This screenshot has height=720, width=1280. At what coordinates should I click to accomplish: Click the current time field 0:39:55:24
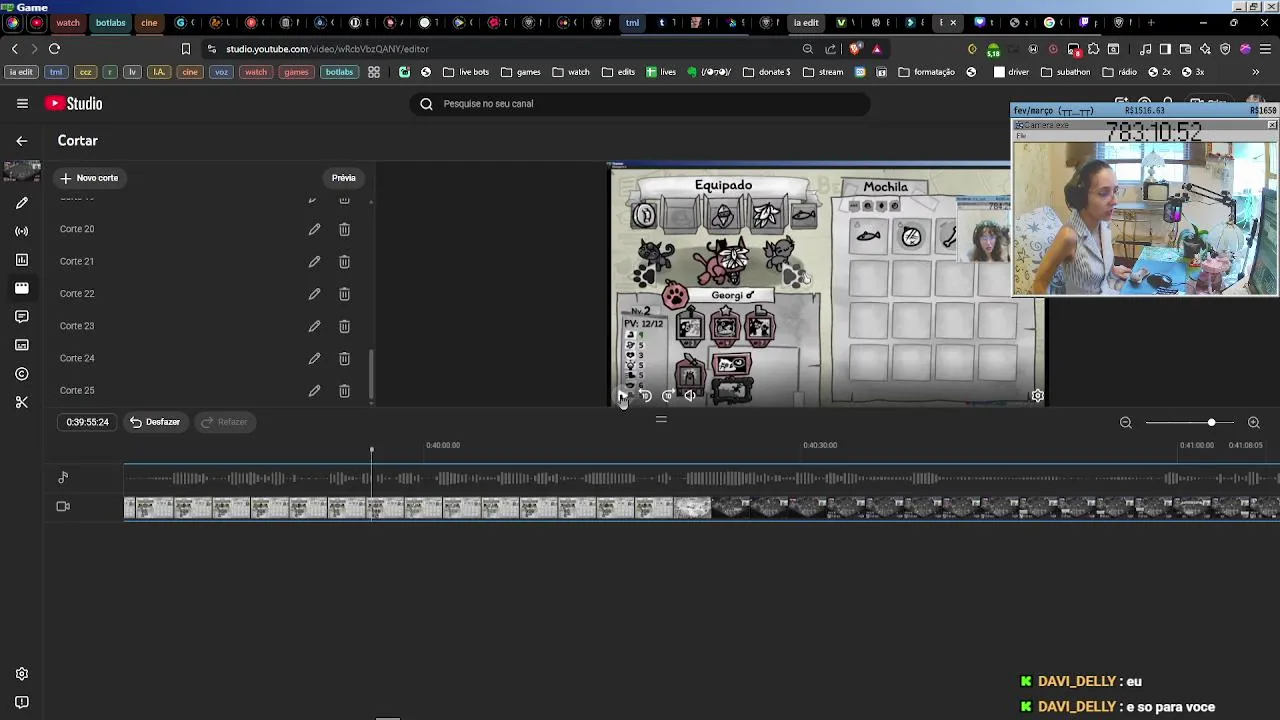pos(87,422)
